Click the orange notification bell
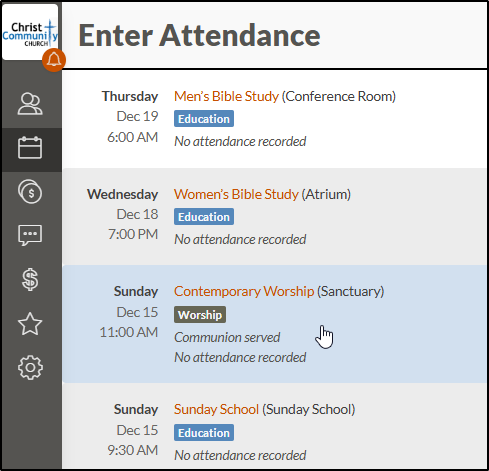The image size is (489, 471). tap(54, 60)
